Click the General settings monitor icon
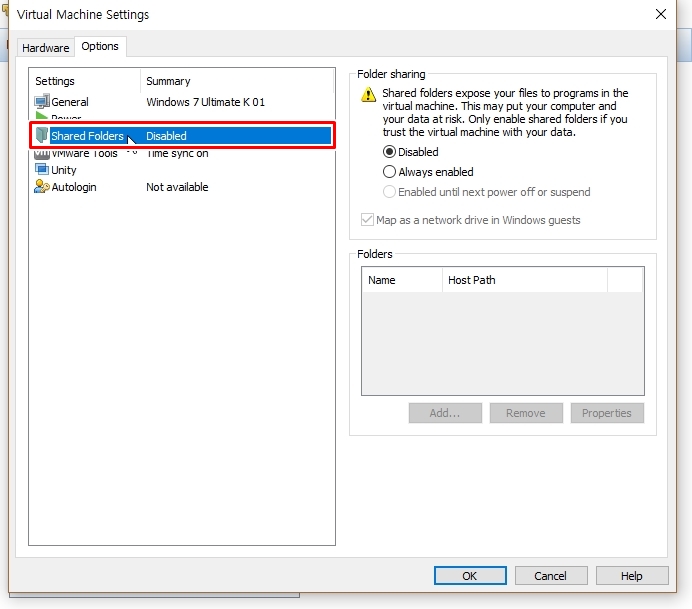 pos(42,102)
